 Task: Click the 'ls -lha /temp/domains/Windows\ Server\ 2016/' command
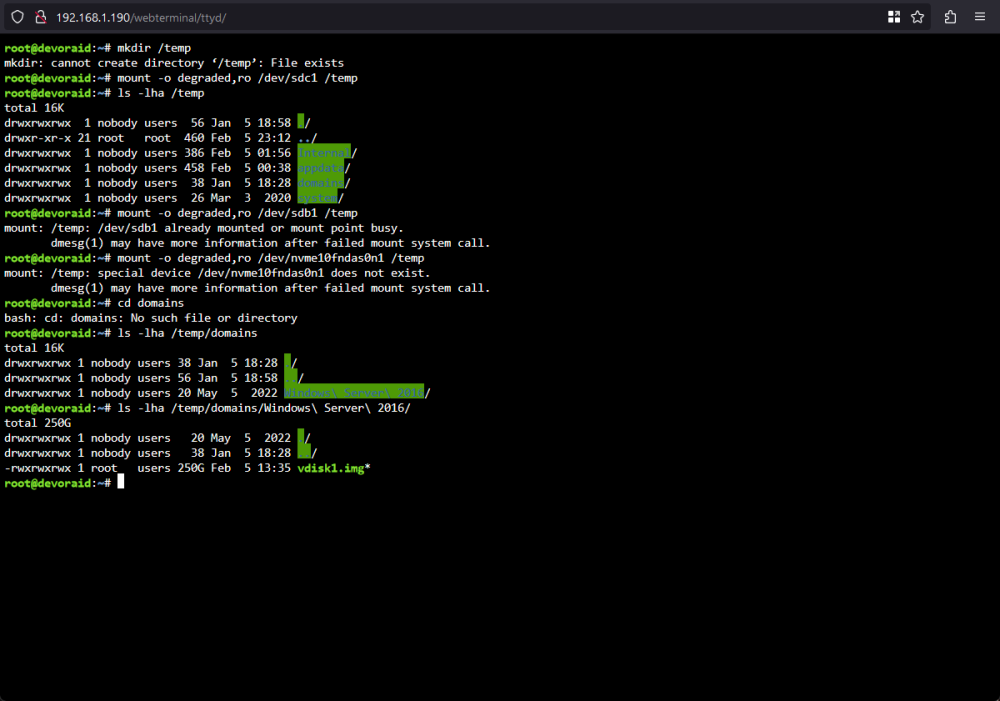click(x=264, y=408)
